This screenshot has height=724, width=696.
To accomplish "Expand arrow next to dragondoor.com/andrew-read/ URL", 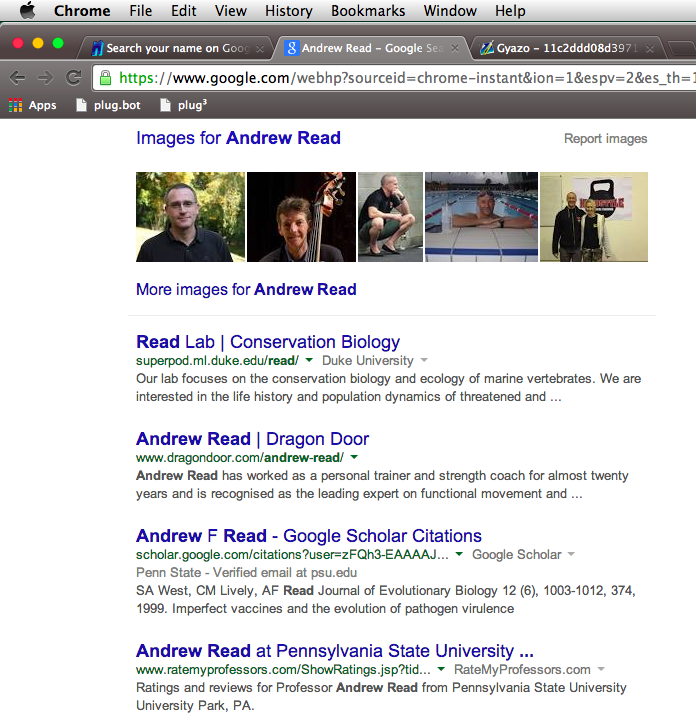I will tap(354, 457).
